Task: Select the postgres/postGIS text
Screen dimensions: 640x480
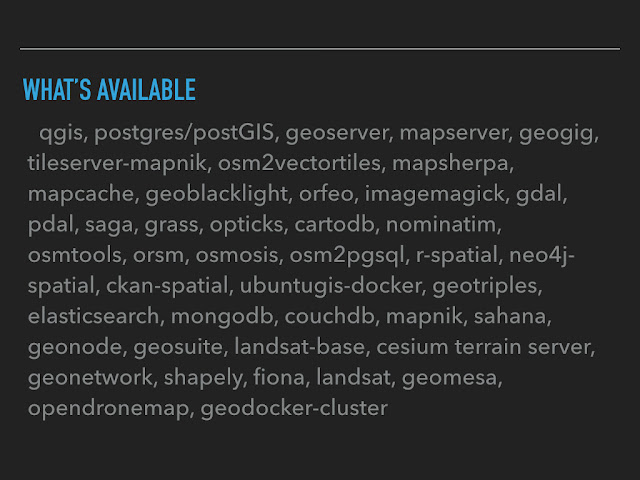Action: 184,134
